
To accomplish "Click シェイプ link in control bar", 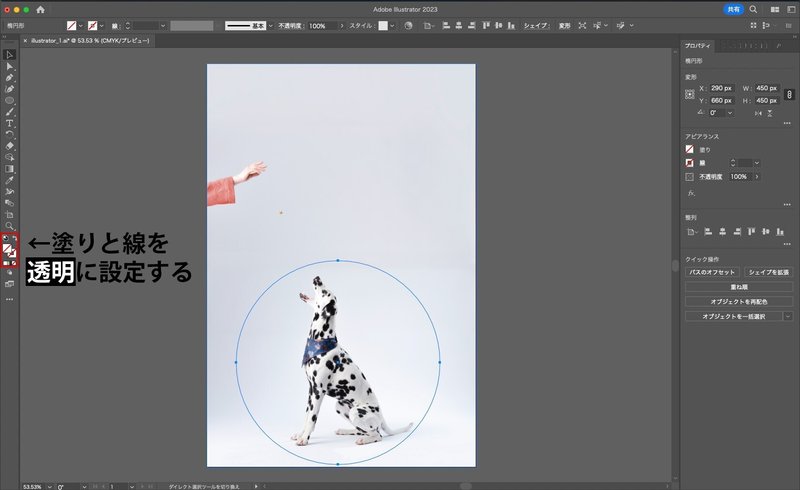I will (536, 26).
